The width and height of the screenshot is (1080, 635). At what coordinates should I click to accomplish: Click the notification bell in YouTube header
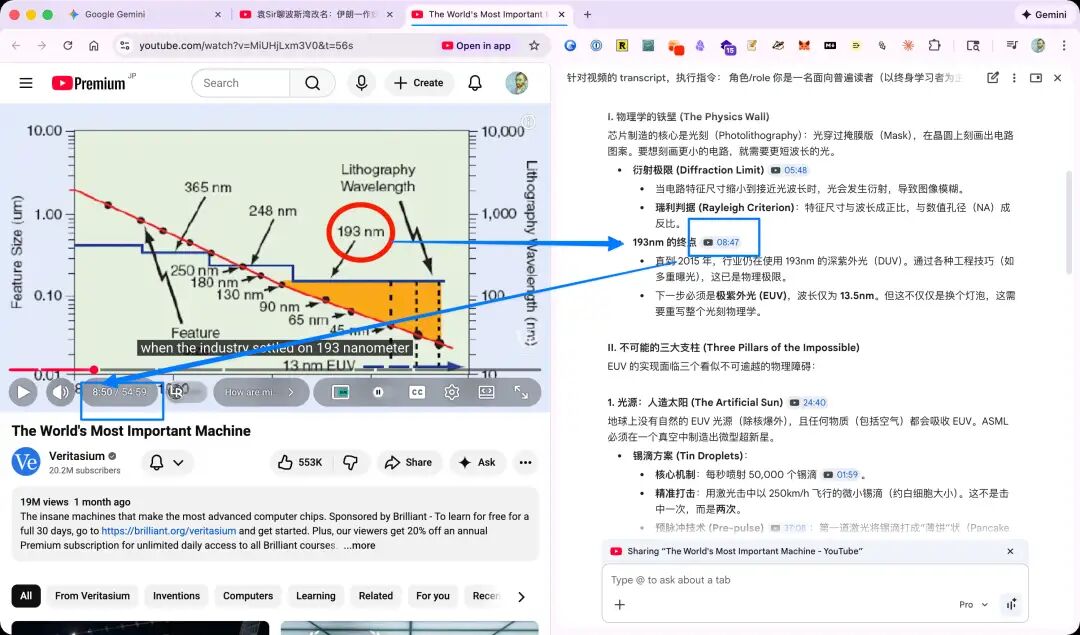475,83
